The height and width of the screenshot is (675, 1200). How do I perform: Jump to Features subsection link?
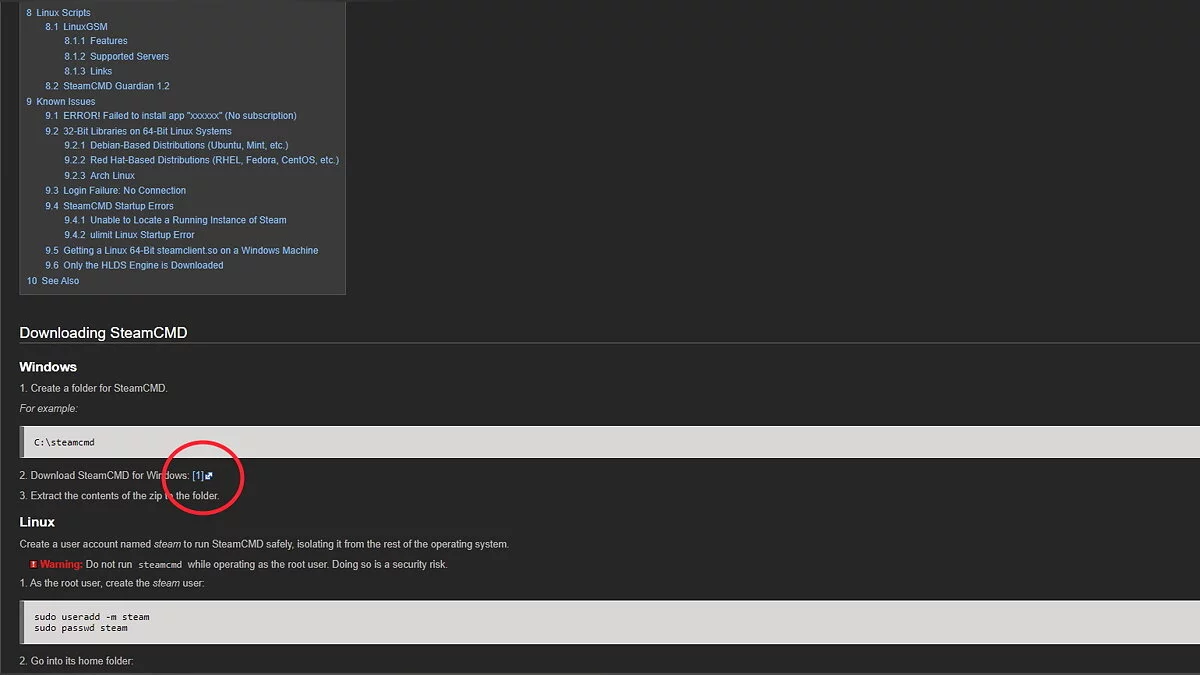[x=108, y=41]
